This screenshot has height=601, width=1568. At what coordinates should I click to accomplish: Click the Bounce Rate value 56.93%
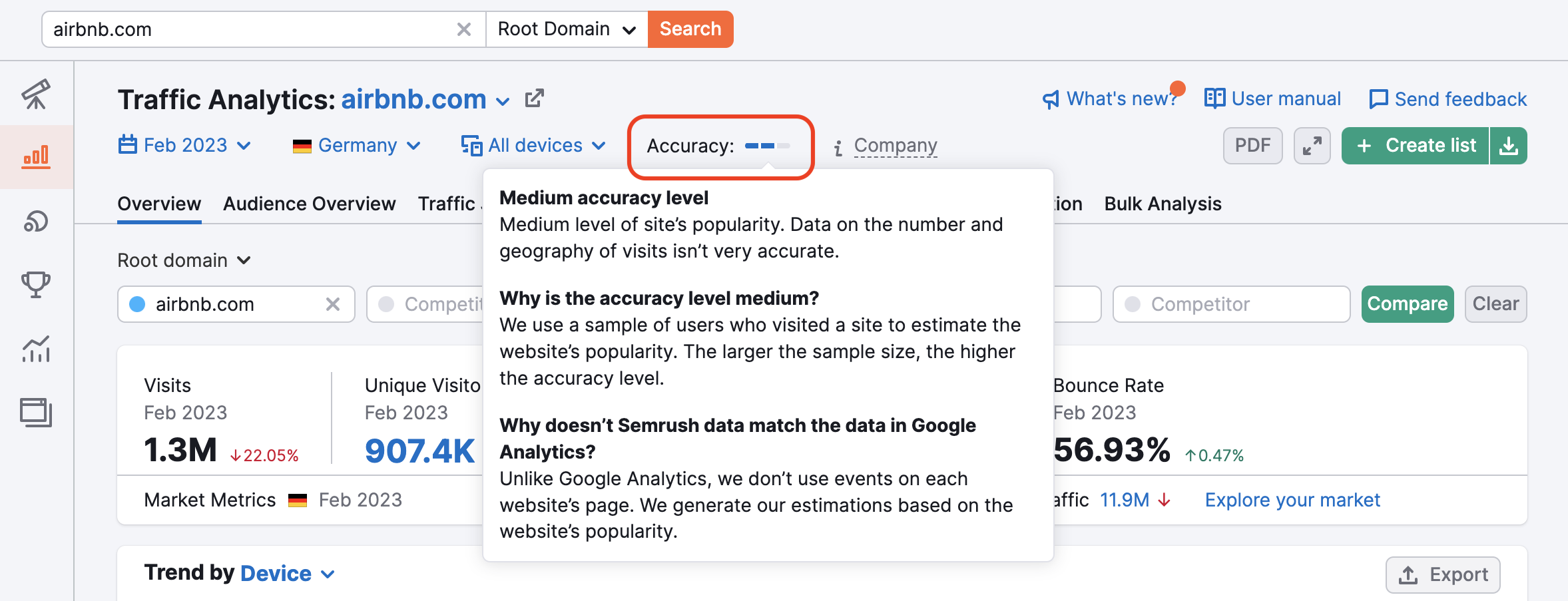pyautogui.click(x=1112, y=451)
